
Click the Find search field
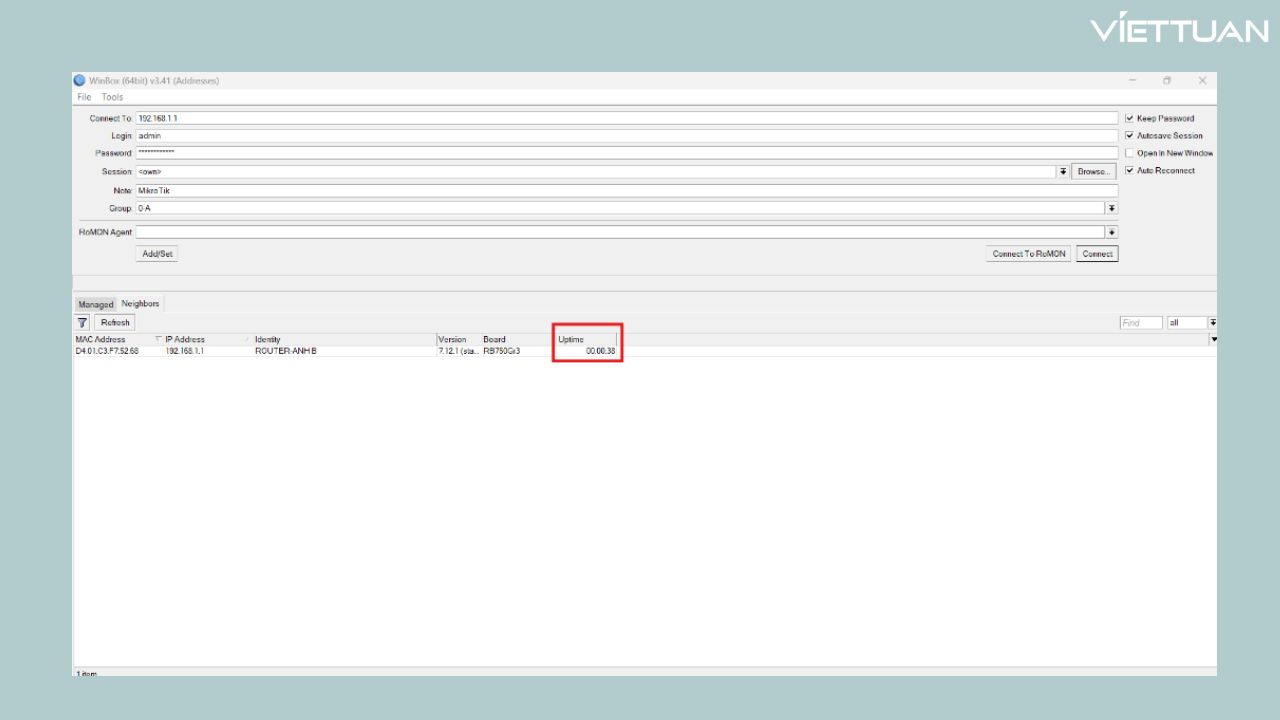[1140, 323]
